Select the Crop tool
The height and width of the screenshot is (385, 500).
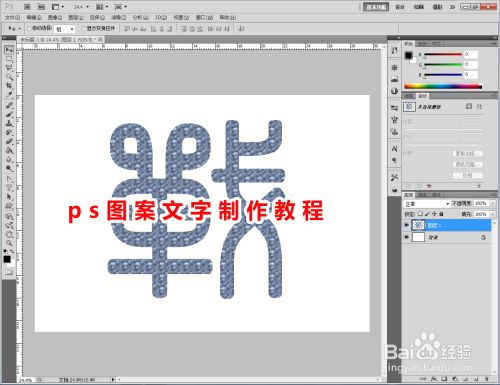(9, 86)
